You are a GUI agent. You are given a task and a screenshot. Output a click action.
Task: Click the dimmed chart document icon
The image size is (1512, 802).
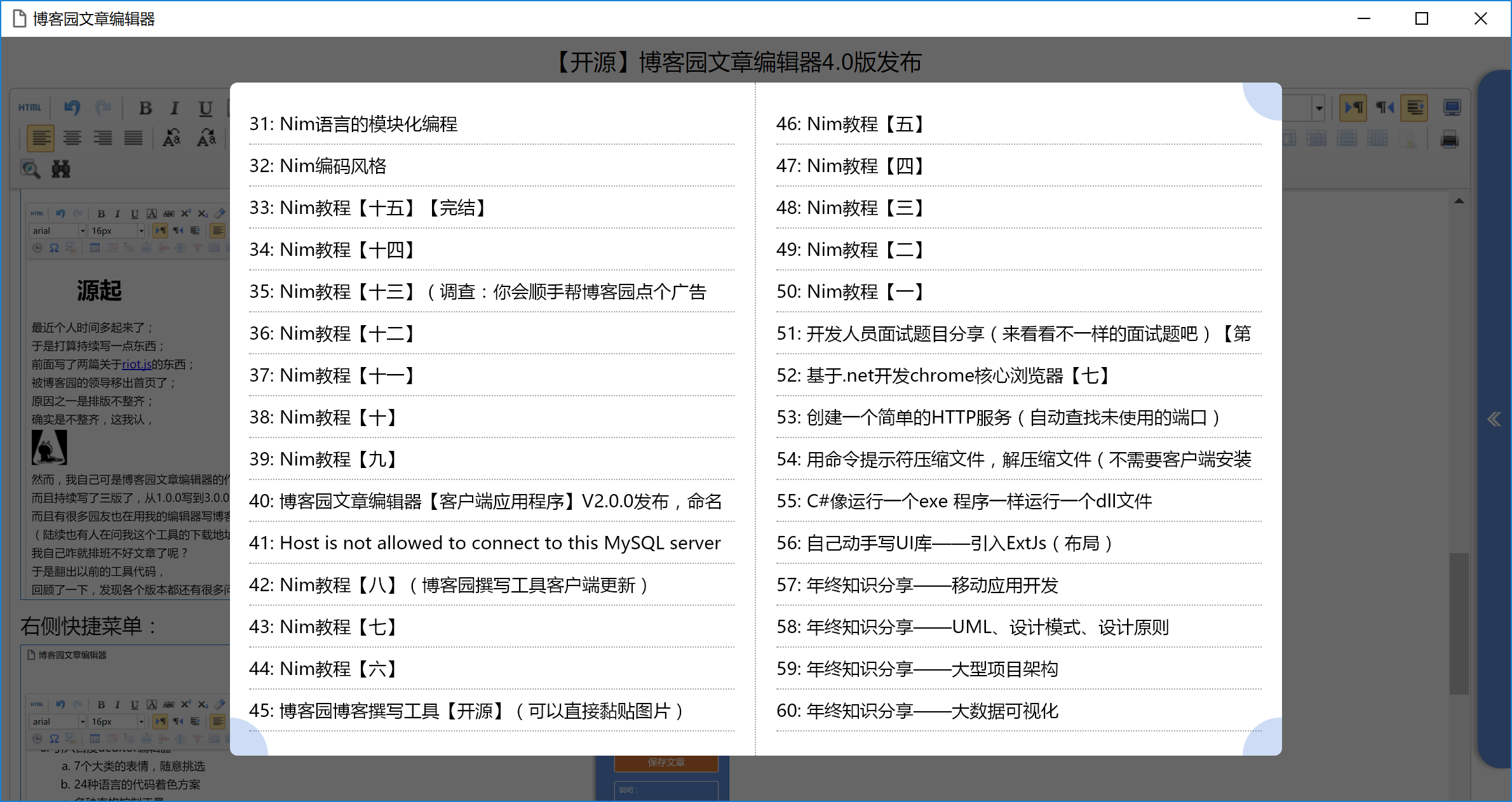coord(1408,139)
